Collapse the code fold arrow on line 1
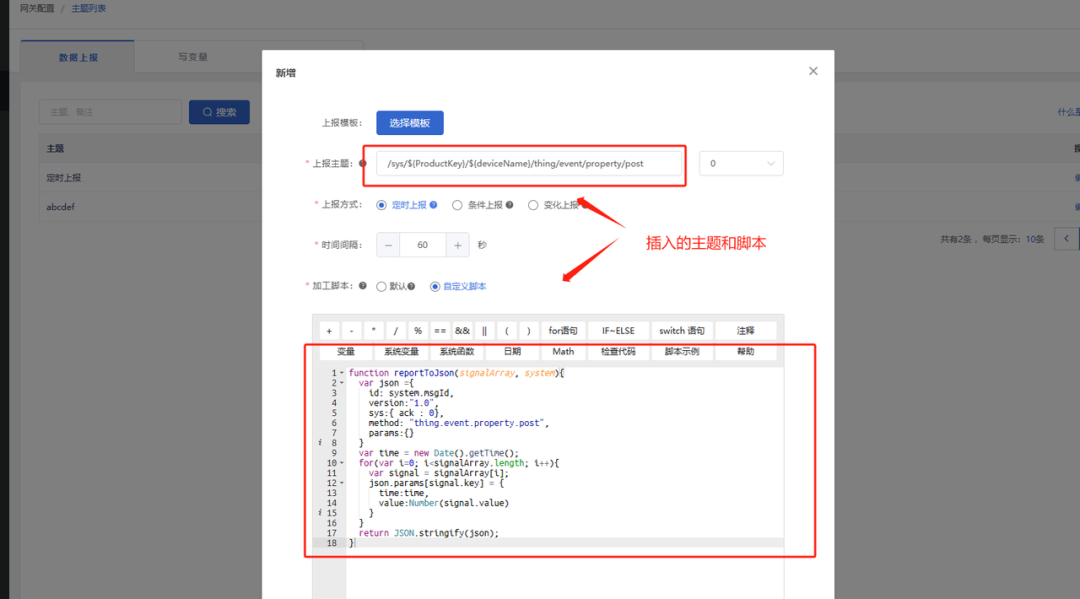Screen dimensions: 1080x599 341,373
